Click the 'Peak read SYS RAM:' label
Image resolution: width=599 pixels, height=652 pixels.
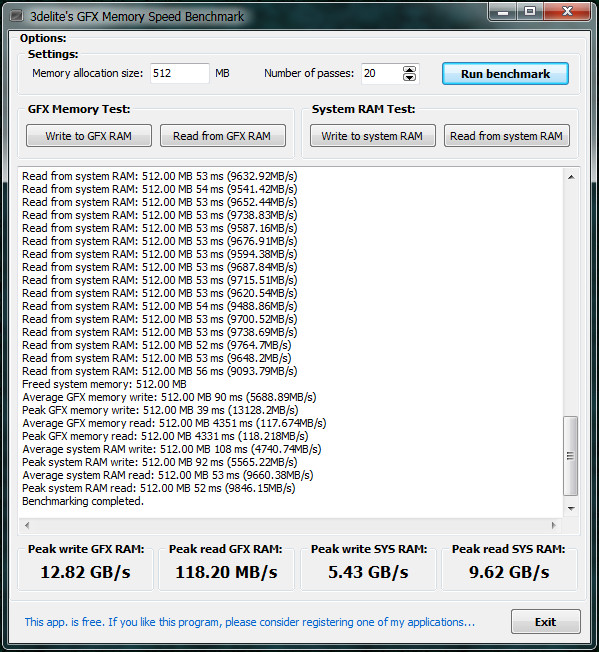point(508,549)
